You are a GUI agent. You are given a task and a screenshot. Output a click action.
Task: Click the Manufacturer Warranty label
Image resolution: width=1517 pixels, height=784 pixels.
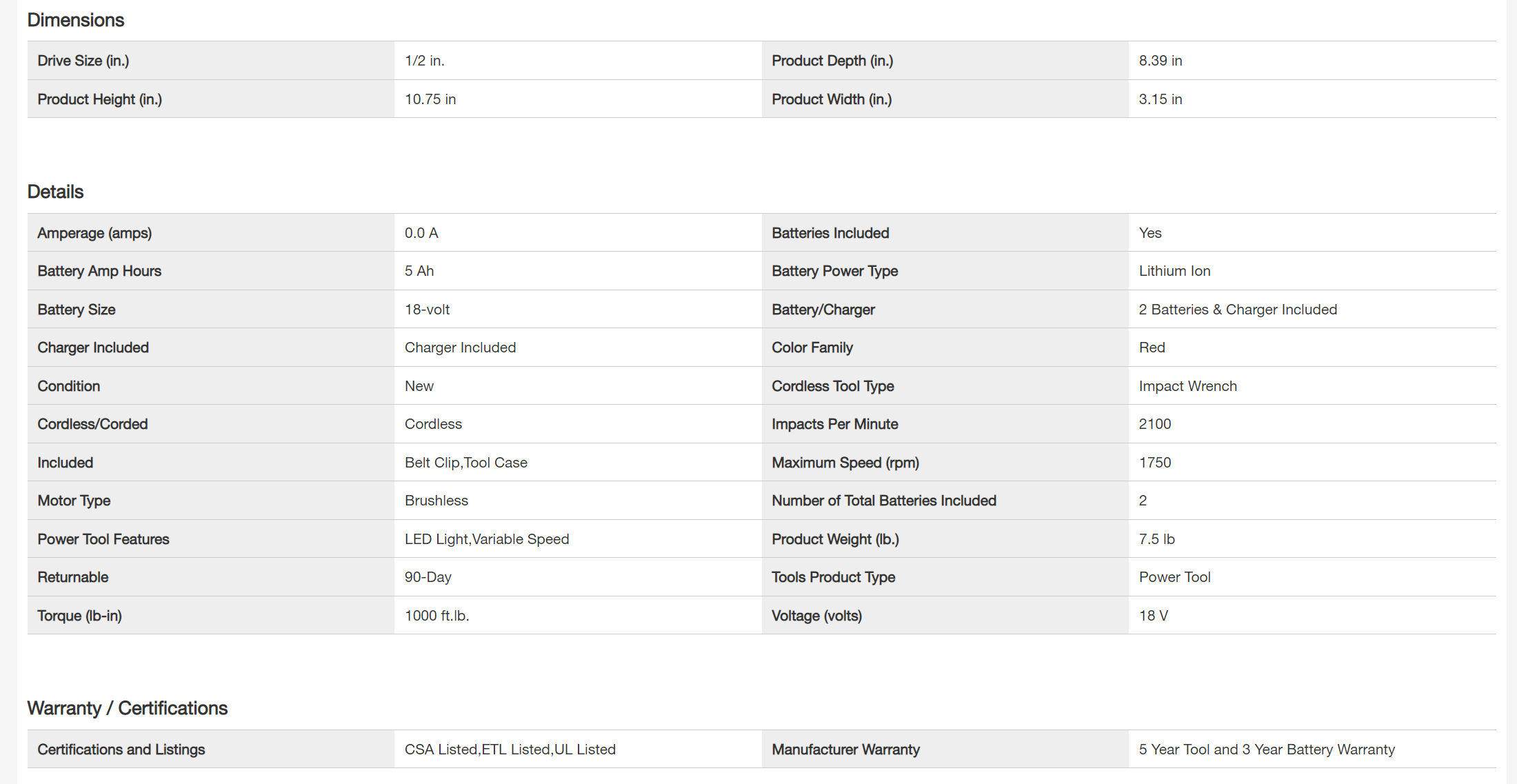pos(845,750)
